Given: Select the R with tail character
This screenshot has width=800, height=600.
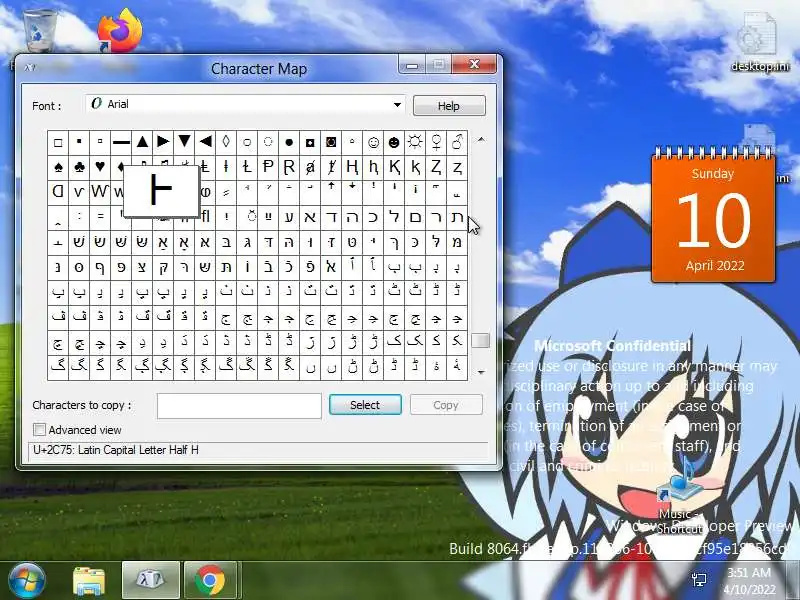Looking at the screenshot, I should tap(289, 167).
